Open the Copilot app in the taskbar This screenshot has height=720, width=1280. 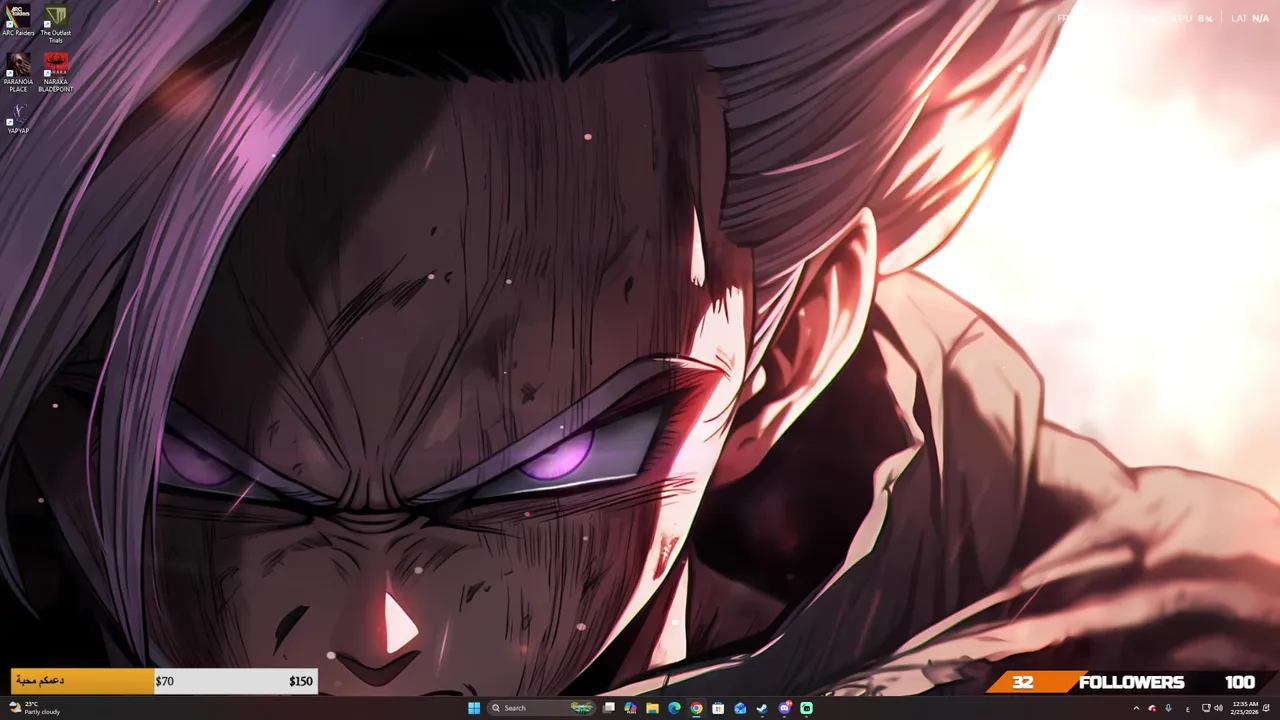(630, 708)
